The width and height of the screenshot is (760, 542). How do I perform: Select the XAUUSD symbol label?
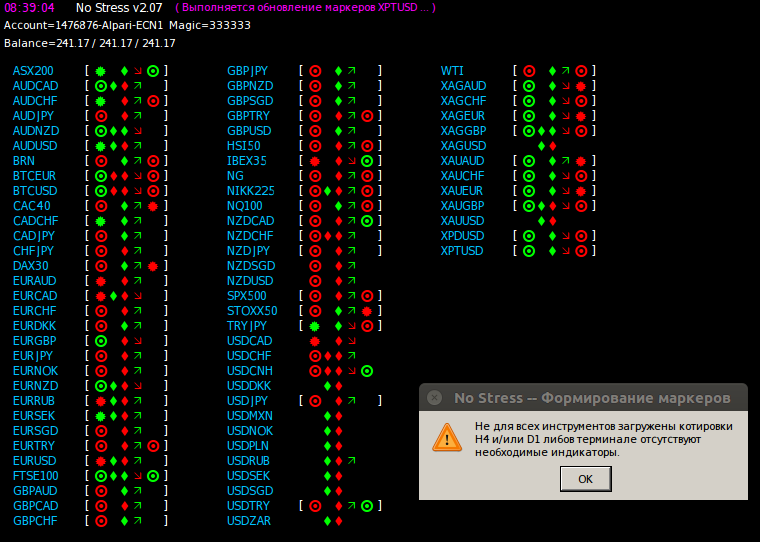pyautogui.click(x=462, y=221)
